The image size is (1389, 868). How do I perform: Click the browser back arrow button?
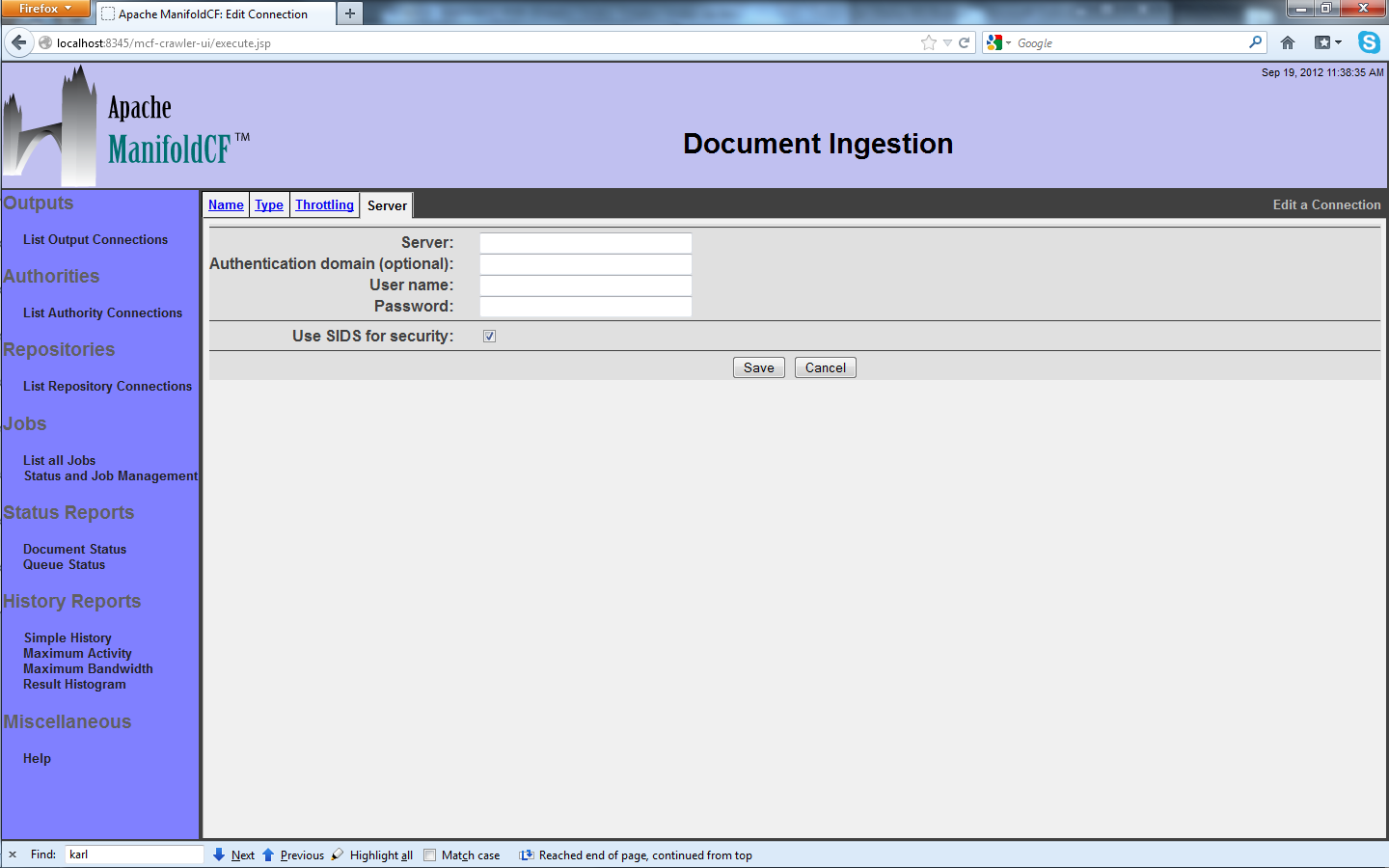(19, 42)
